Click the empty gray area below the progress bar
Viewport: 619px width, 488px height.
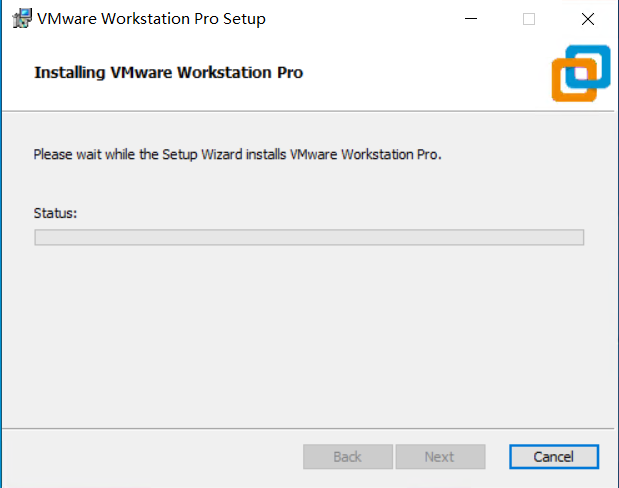[x=309, y=330]
